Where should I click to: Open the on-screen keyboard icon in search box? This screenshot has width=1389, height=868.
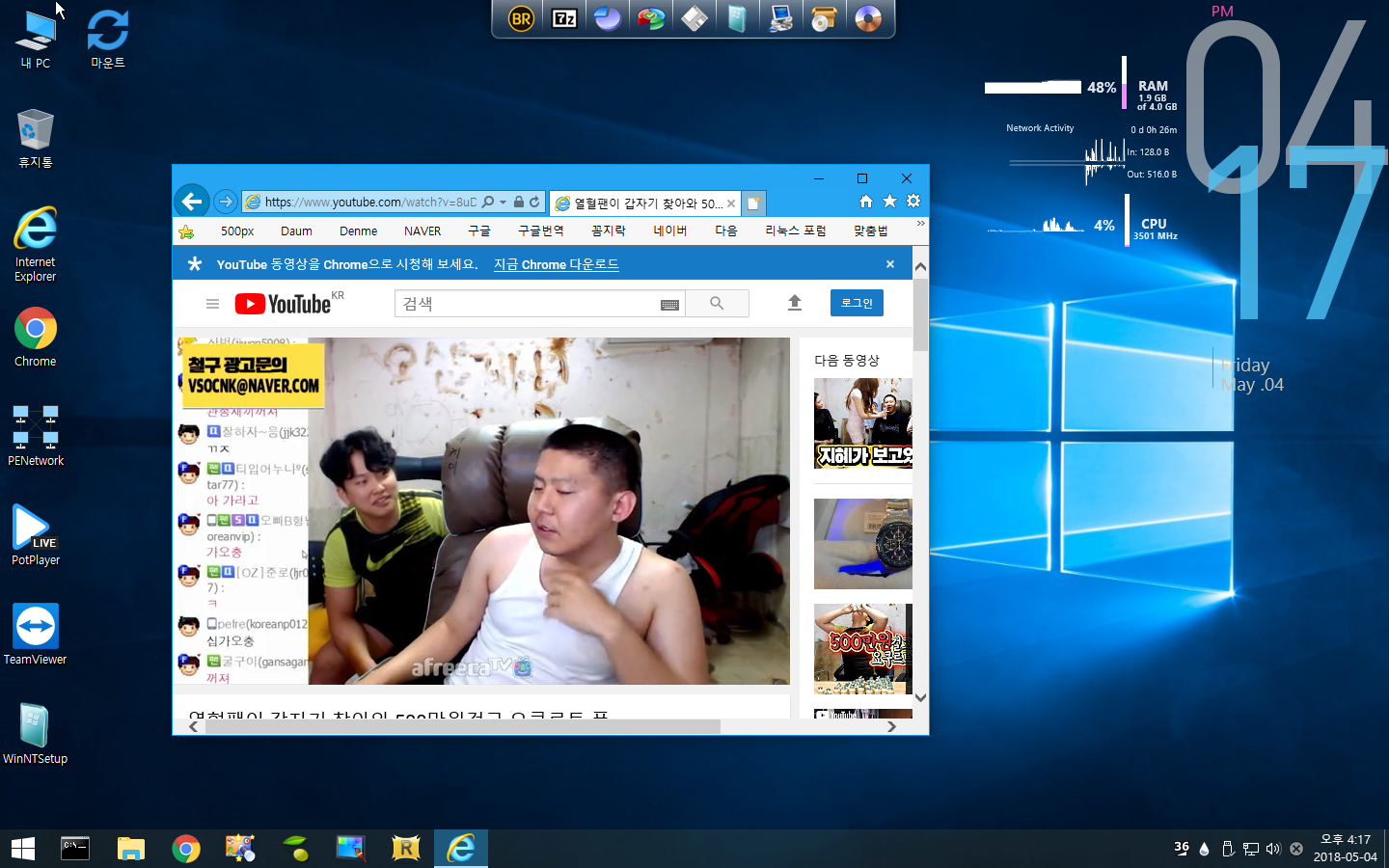click(x=669, y=305)
